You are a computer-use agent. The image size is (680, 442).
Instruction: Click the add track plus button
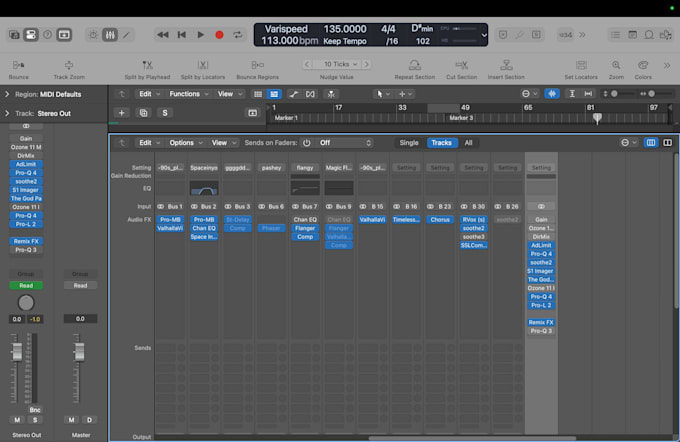(x=121, y=113)
